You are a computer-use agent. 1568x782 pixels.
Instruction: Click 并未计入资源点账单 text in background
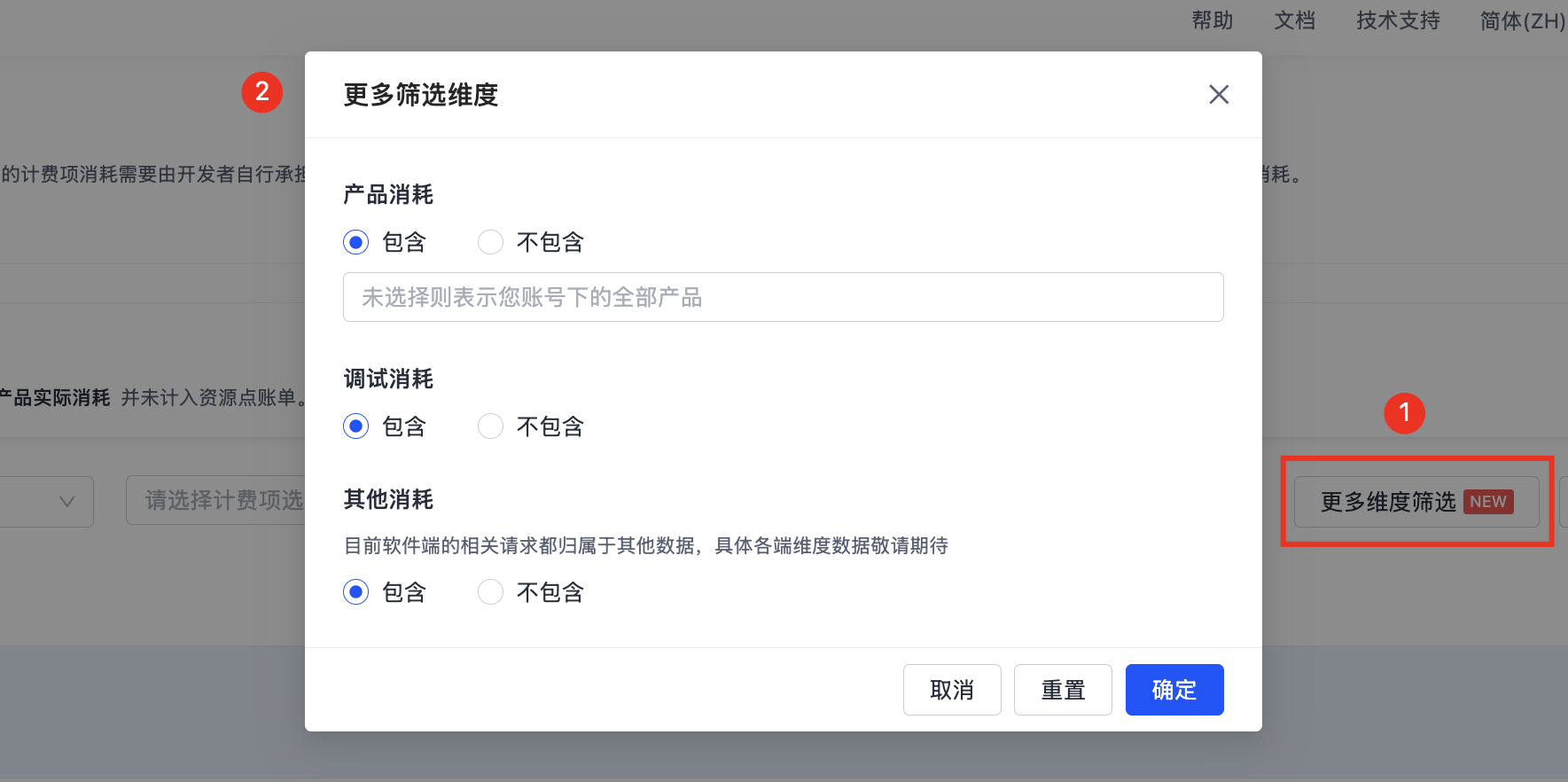(213, 397)
